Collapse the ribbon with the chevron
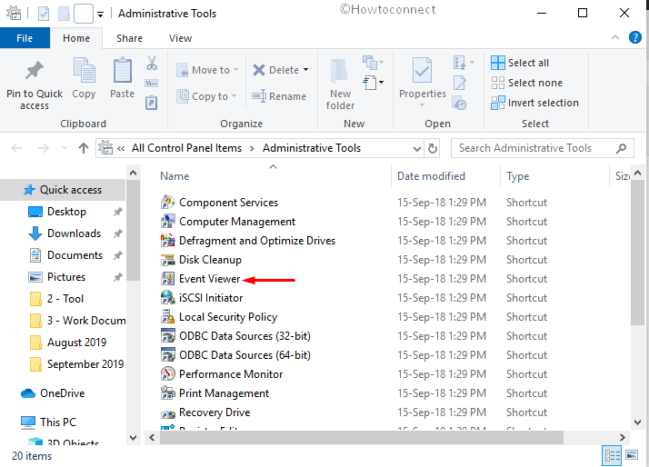The image size is (649, 467). pos(615,38)
